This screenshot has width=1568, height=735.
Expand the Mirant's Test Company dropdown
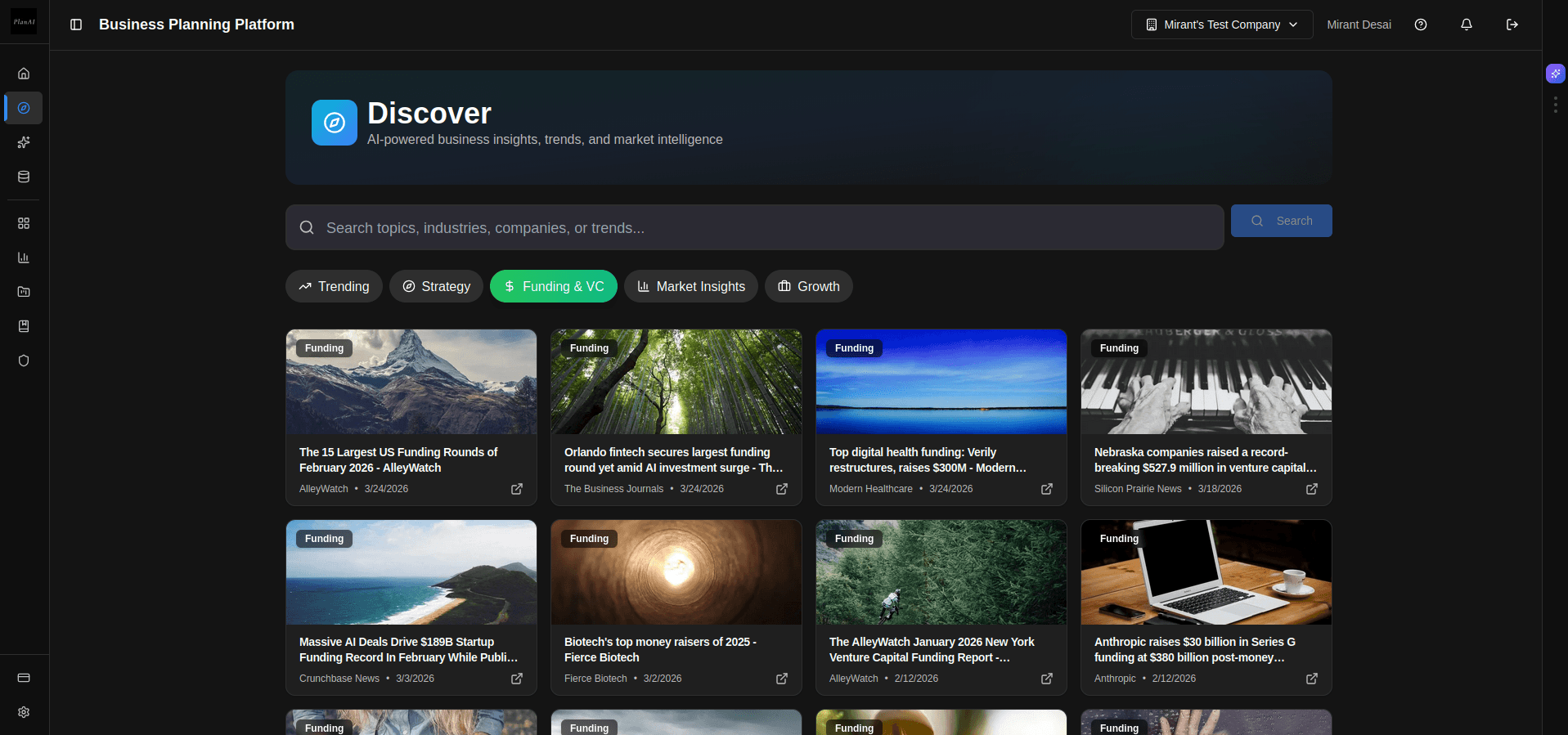coord(1222,25)
